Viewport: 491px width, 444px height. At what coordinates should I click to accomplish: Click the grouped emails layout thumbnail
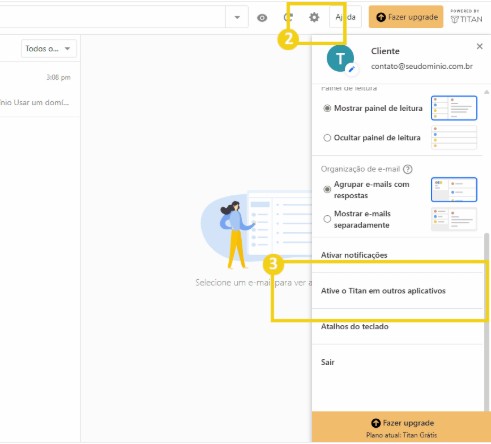pyautogui.click(x=454, y=190)
